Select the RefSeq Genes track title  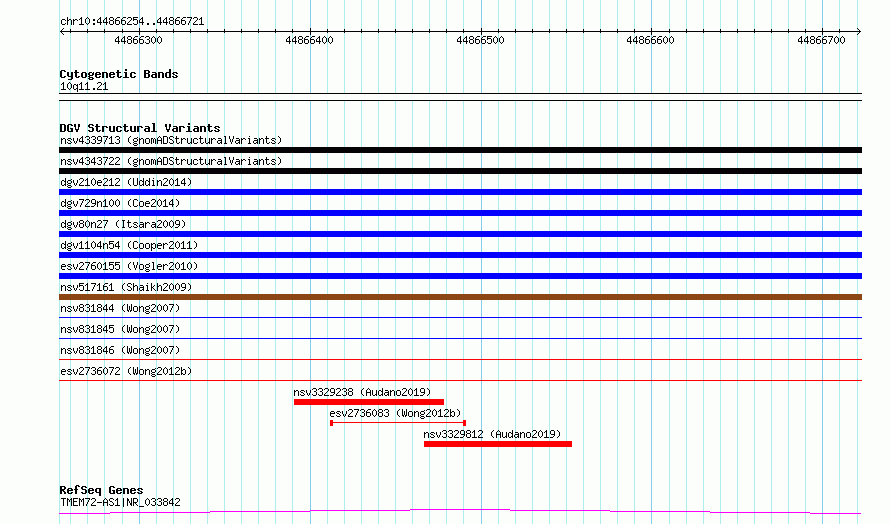tap(101, 490)
